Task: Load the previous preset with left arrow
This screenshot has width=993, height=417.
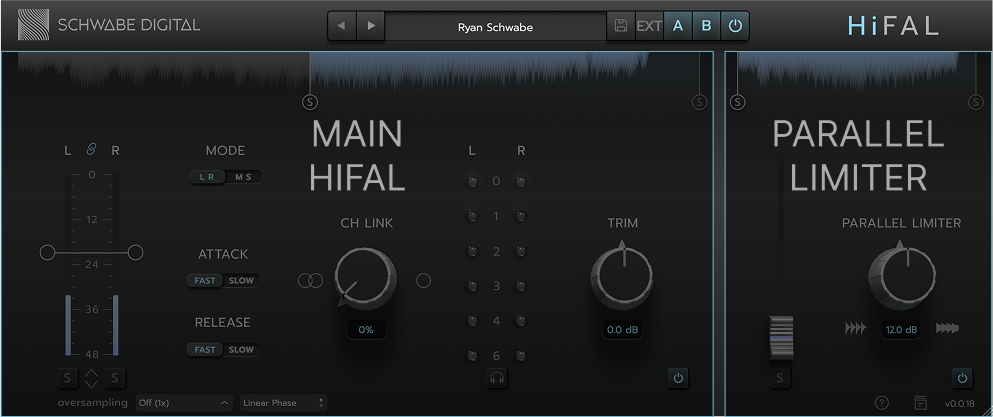Action: point(341,26)
